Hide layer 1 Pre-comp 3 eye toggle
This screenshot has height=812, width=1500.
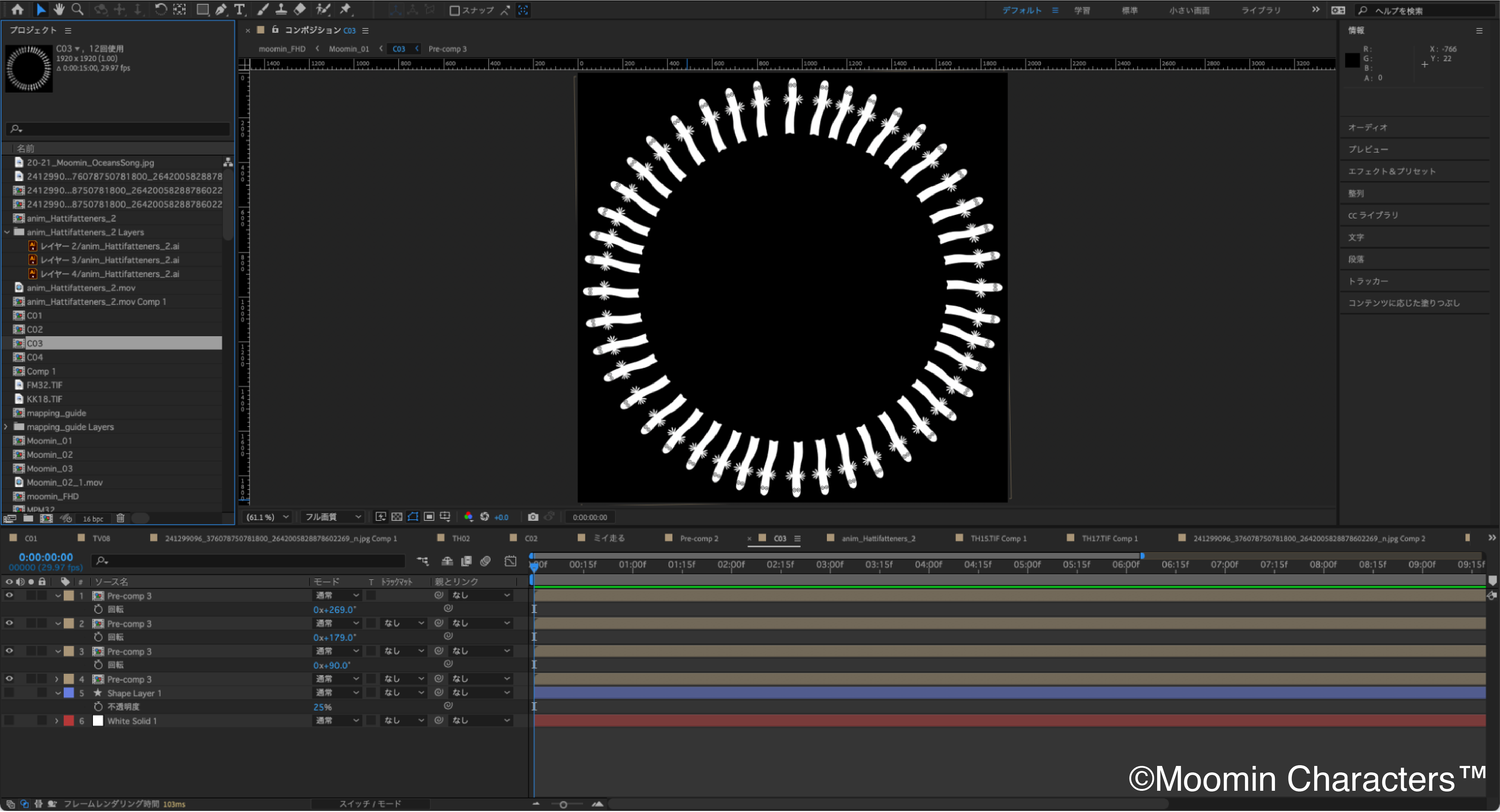coord(9,595)
